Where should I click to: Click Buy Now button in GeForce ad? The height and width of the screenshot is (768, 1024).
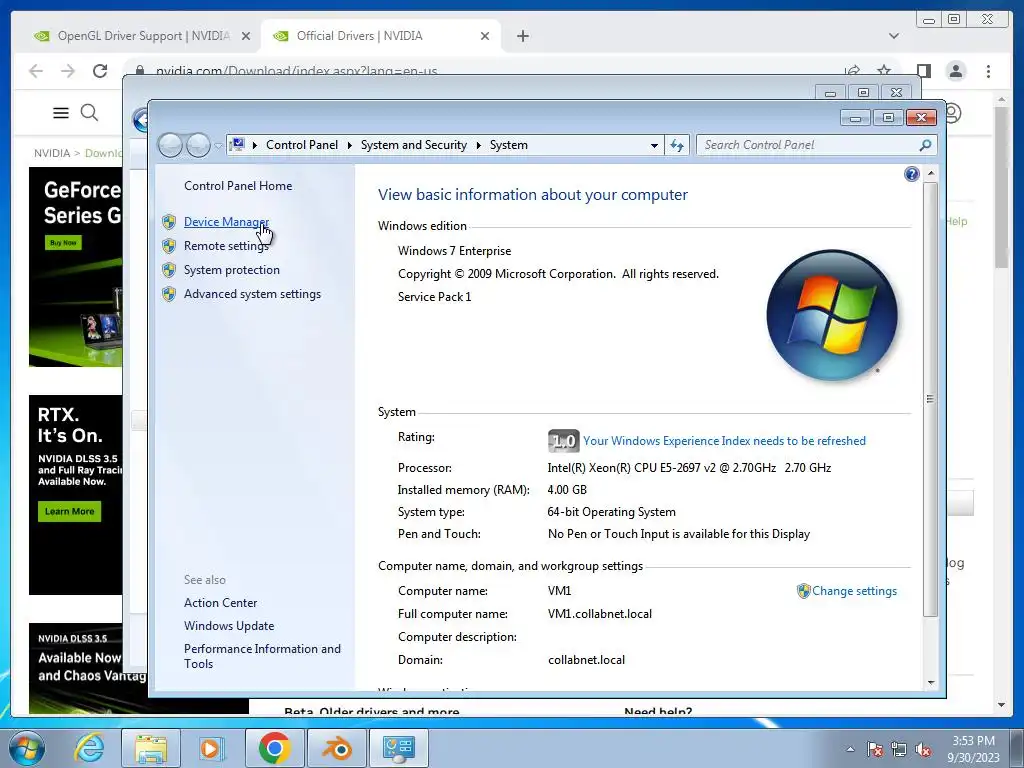click(63, 242)
